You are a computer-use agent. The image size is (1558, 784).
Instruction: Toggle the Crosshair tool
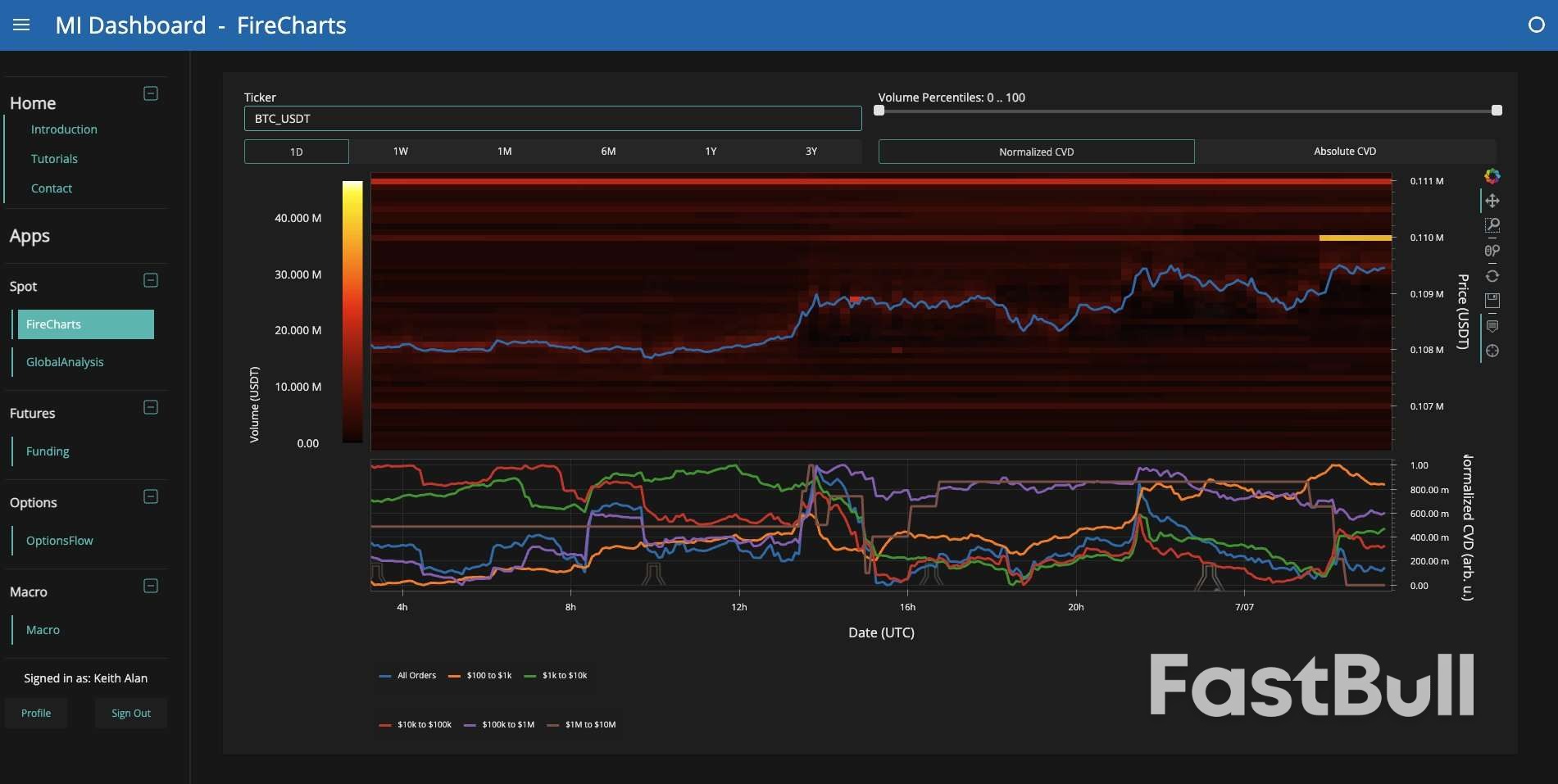click(x=1492, y=351)
